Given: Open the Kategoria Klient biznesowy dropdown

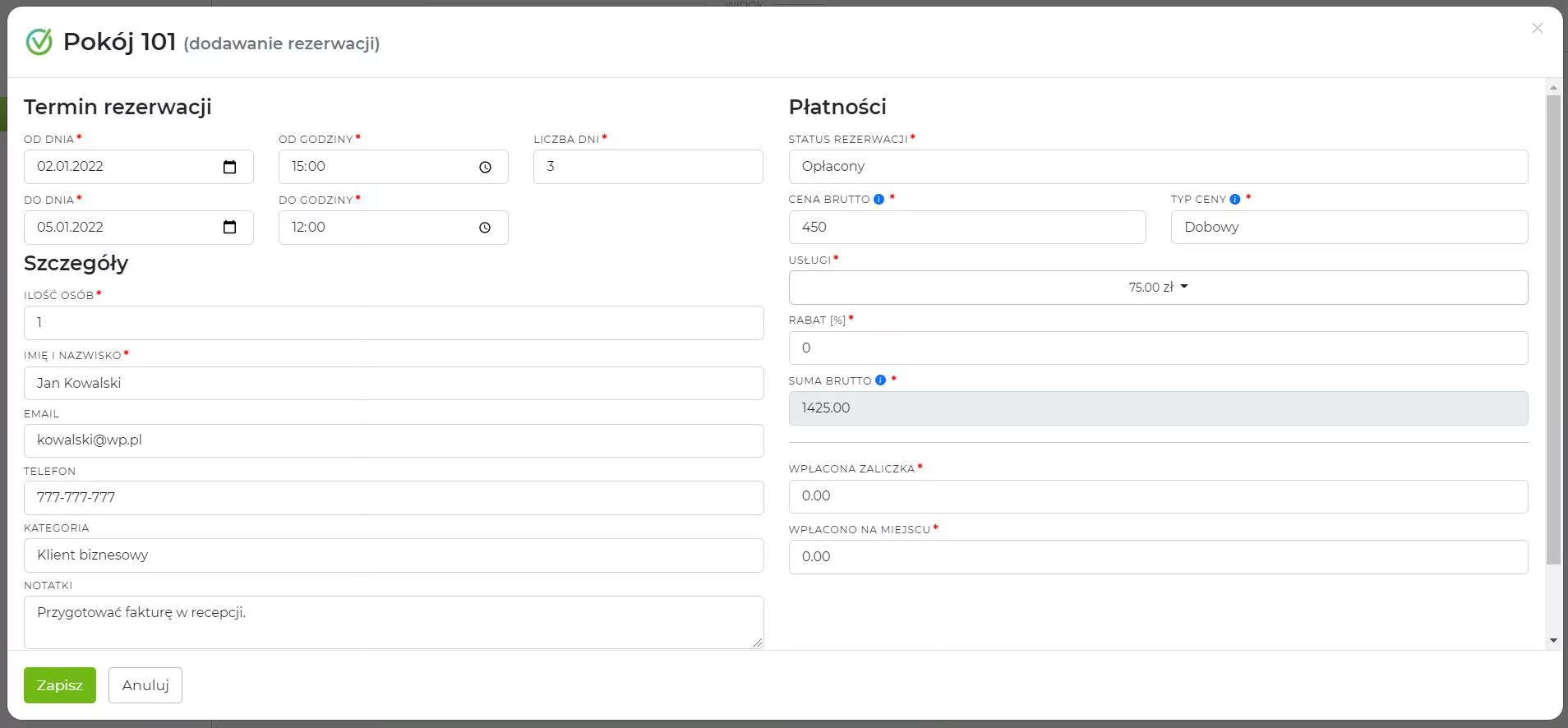Looking at the screenshot, I should point(393,555).
